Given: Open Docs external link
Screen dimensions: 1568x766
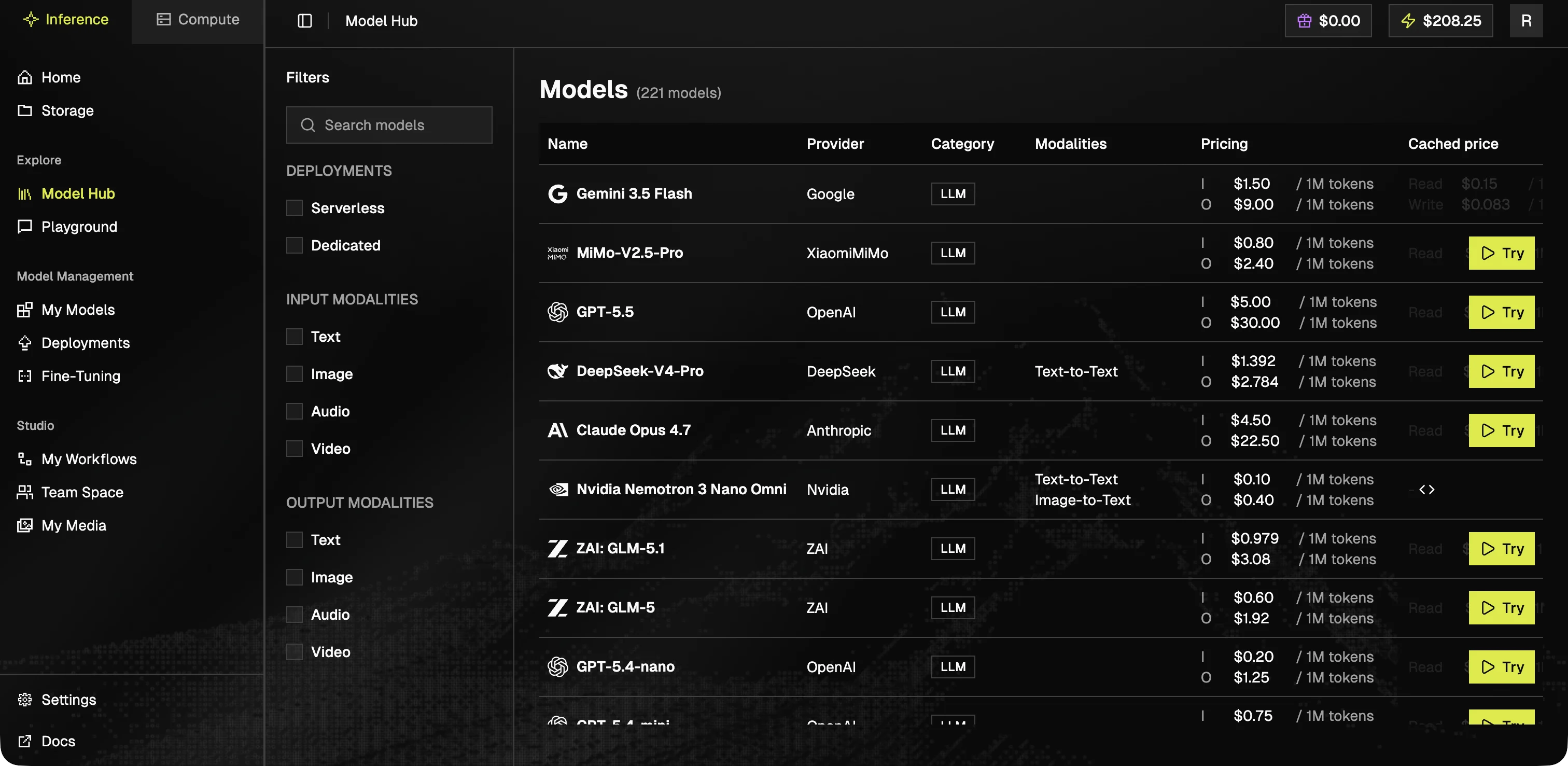Looking at the screenshot, I should tap(46, 741).
